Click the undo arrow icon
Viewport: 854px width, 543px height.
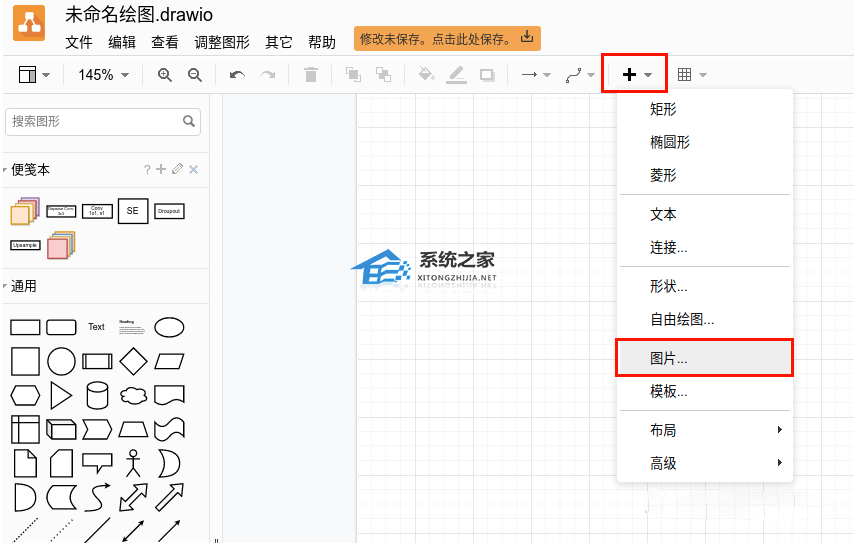click(x=237, y=75)
